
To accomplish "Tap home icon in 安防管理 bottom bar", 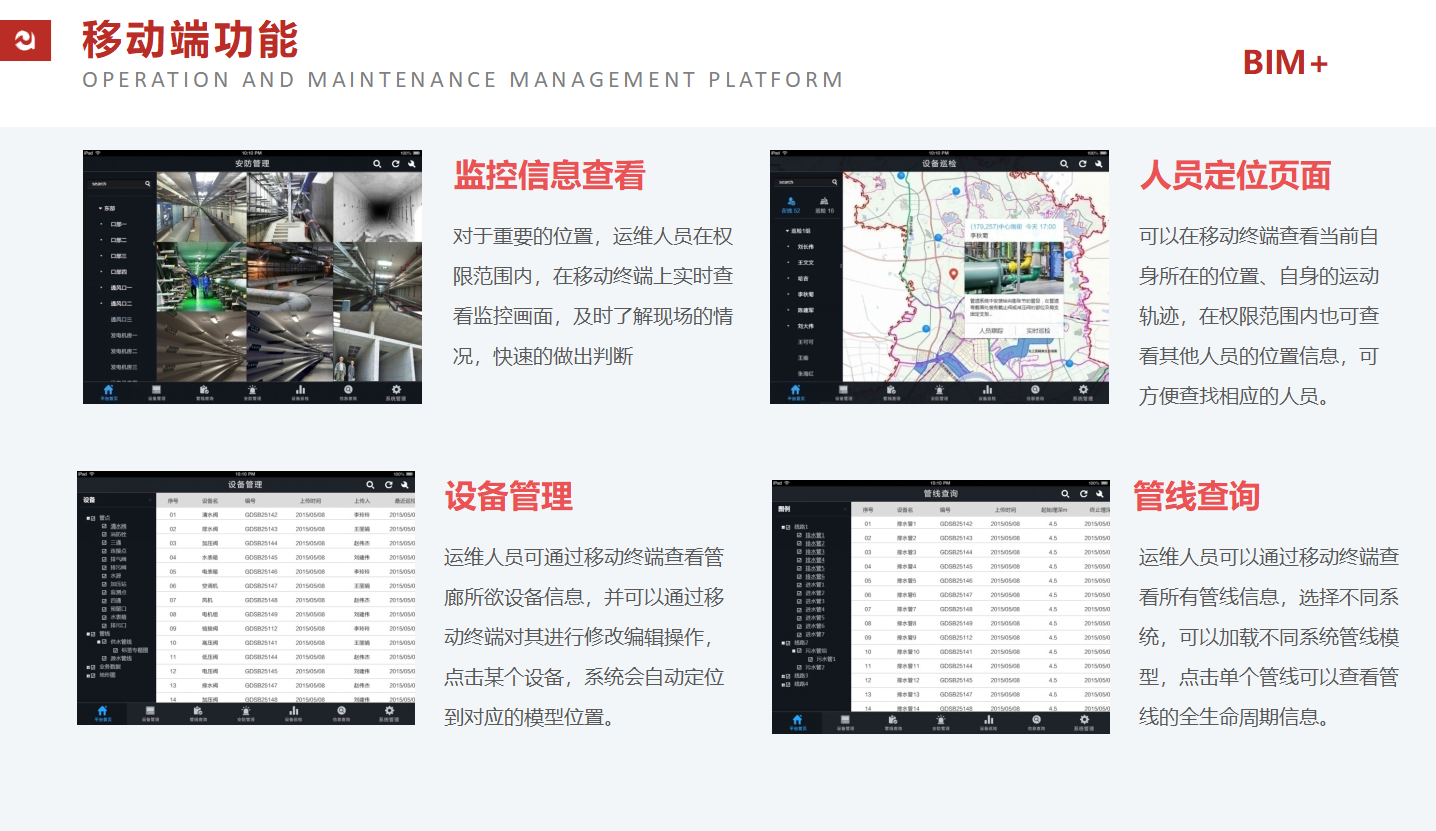I will [x=106, y=391].
